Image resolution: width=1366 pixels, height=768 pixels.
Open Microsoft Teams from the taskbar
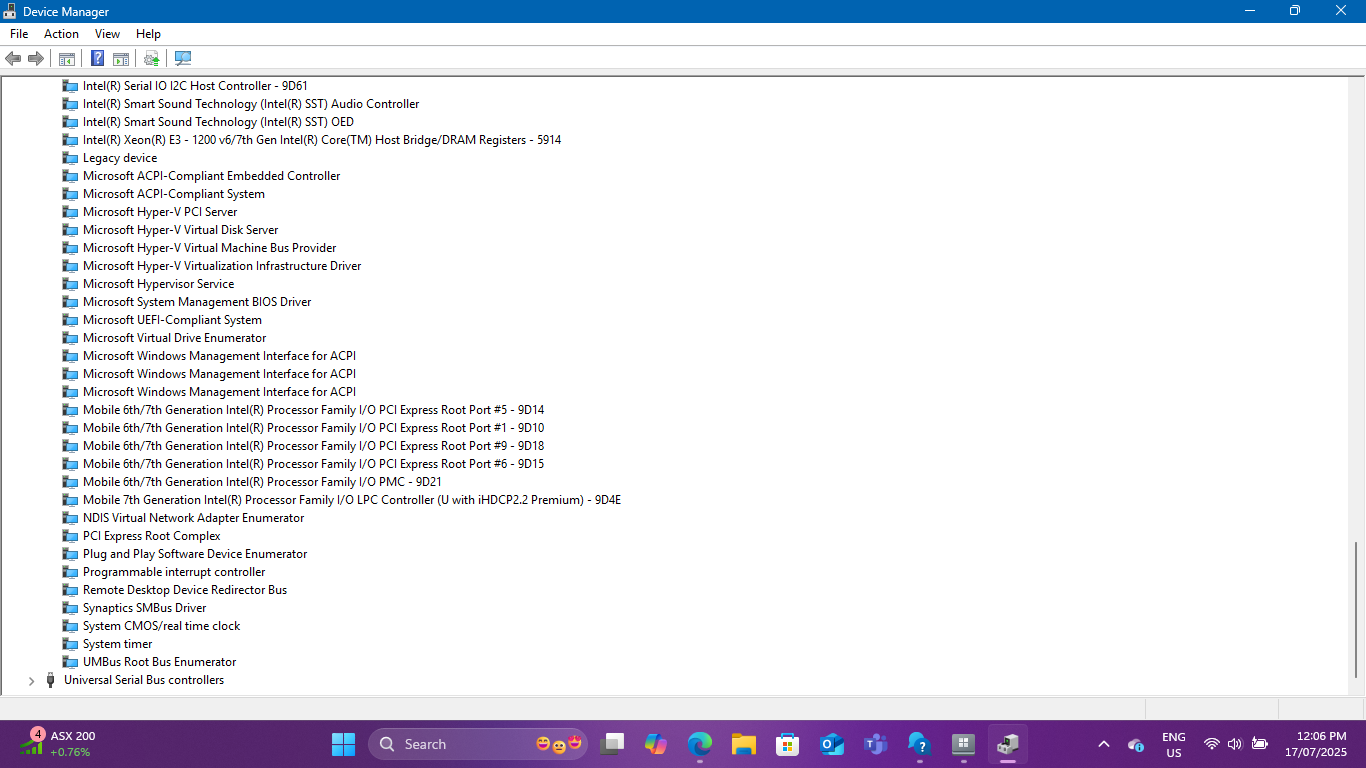(875, 744)
